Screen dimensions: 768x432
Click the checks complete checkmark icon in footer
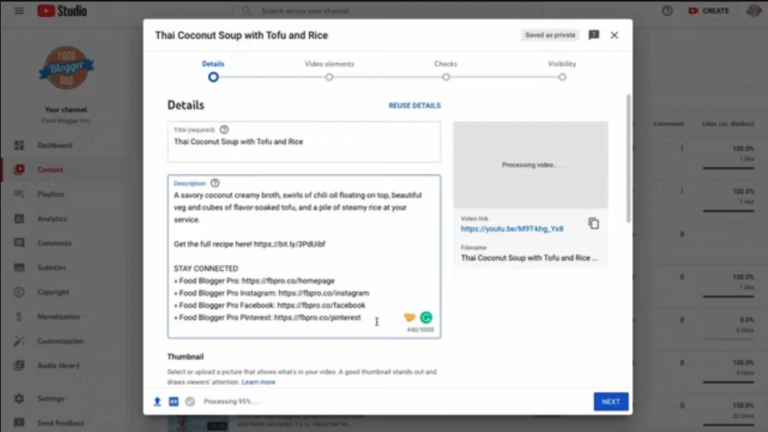[189, 401]
